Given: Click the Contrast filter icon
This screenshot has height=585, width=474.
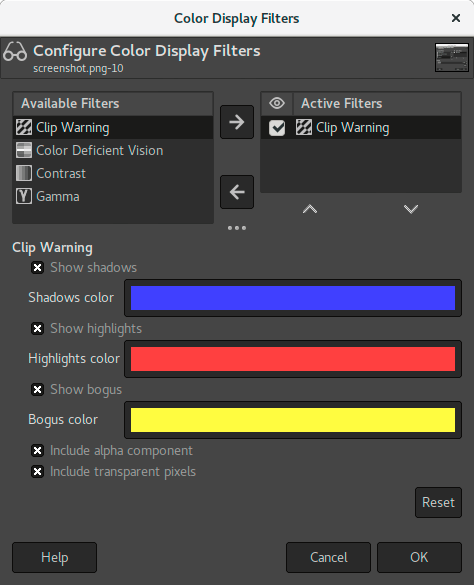Looking at the screenshot, I should [x=24, y=173].
